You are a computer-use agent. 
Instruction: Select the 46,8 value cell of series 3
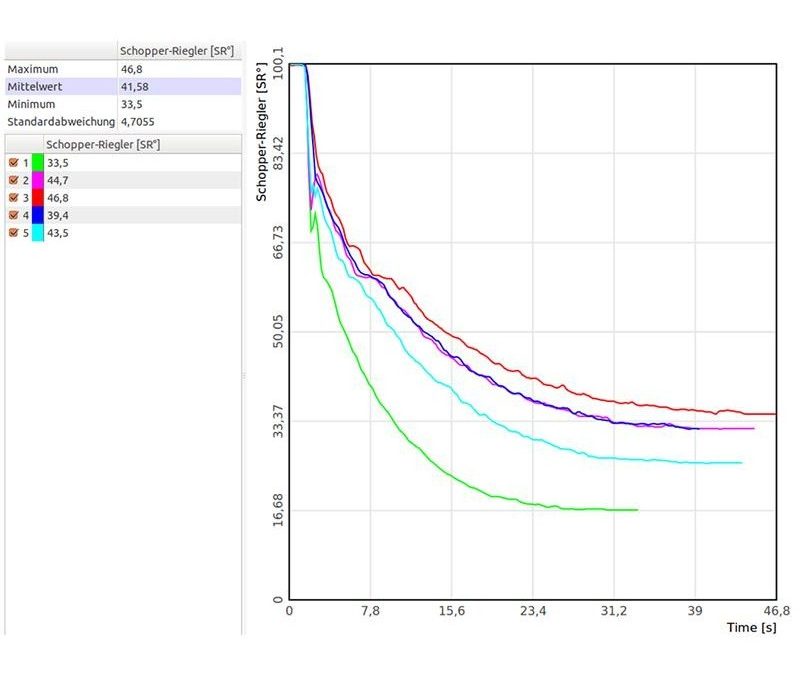[59, 198]
